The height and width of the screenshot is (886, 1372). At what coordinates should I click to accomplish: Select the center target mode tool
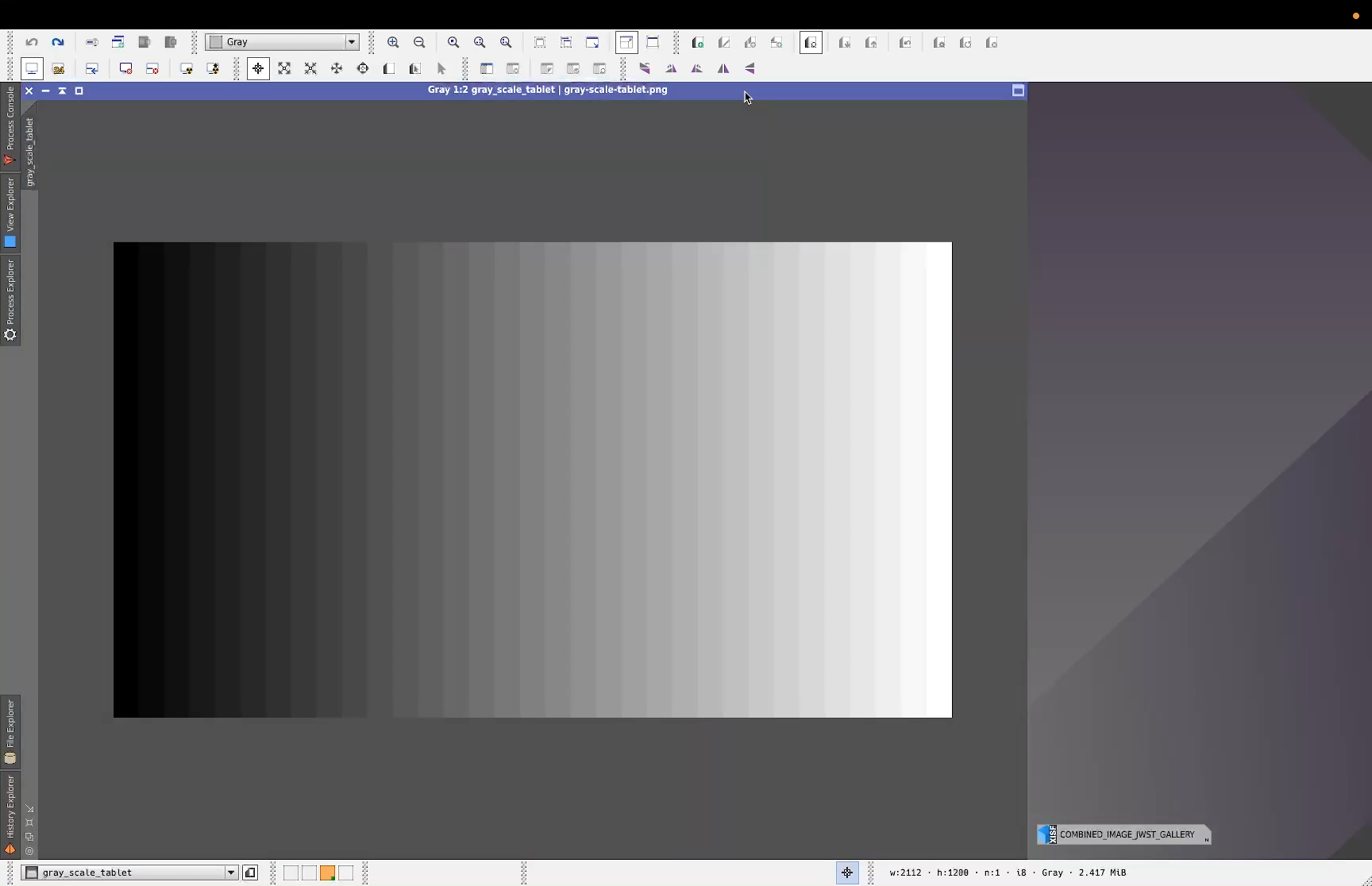[x=363, y=68]
